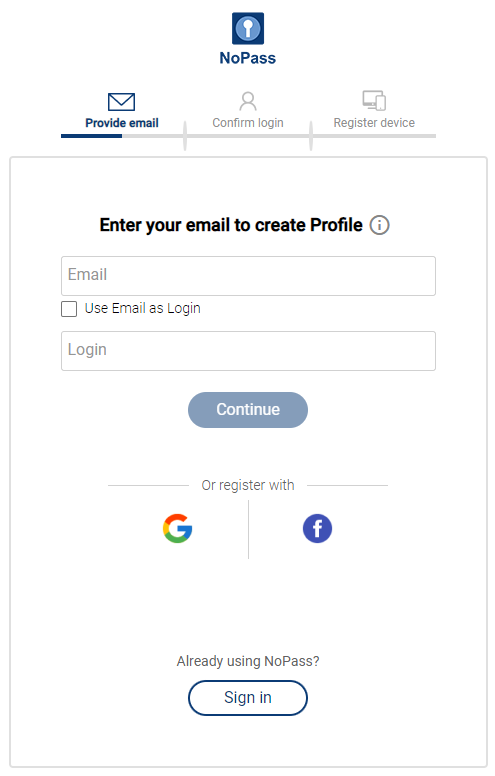Switch to the Register device step
The image size is (495, 776).
click(374, 123)
